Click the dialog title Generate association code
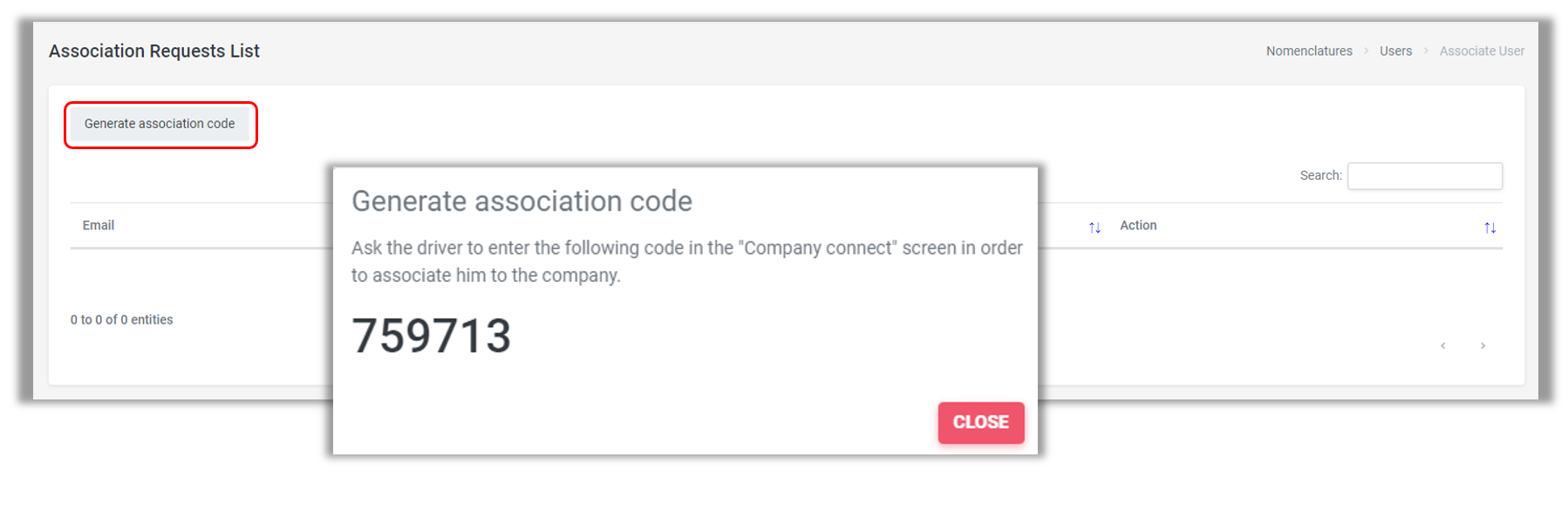 click(x=522, y=201)
